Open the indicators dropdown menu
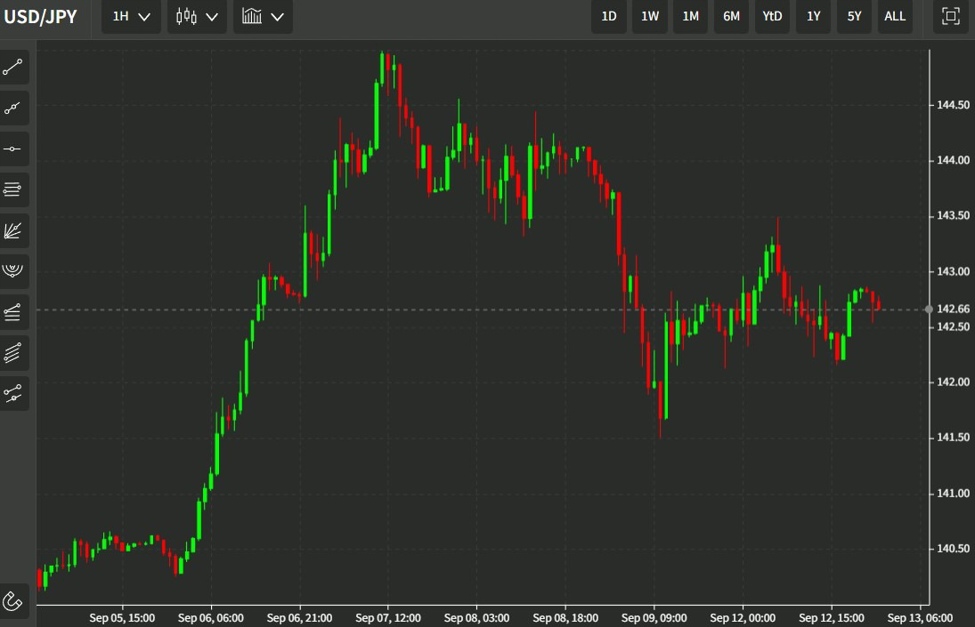The image size is (975, 627). click(x=262, y=16)
